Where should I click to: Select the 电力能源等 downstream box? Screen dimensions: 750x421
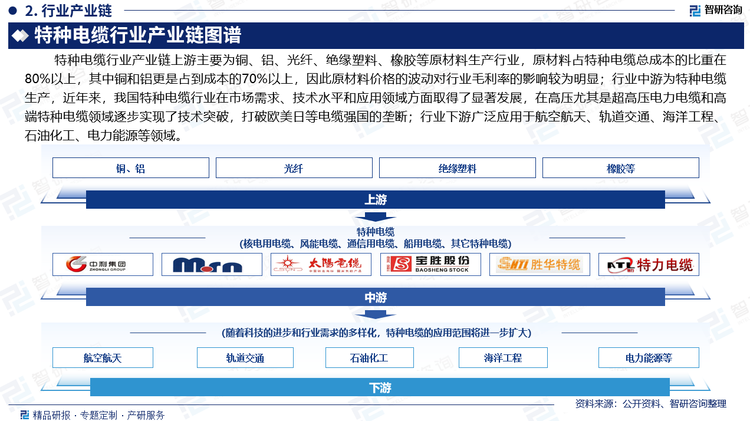pyautogui.click(x=649, y=358)
